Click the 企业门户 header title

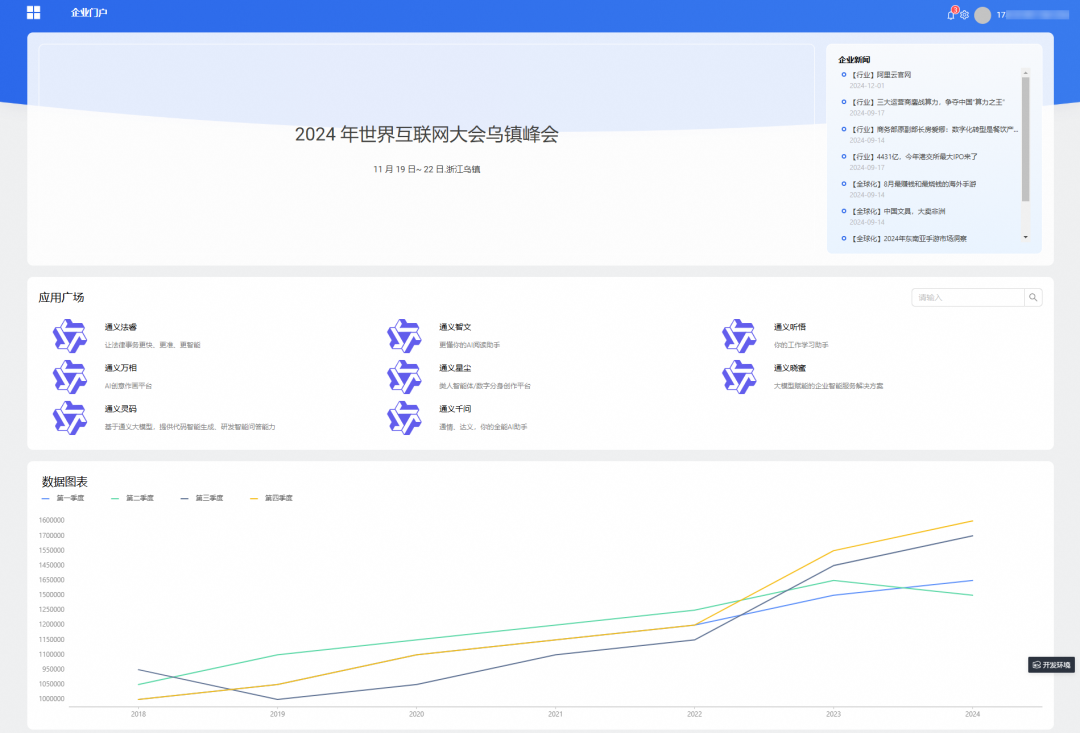[x=89, y=12]
